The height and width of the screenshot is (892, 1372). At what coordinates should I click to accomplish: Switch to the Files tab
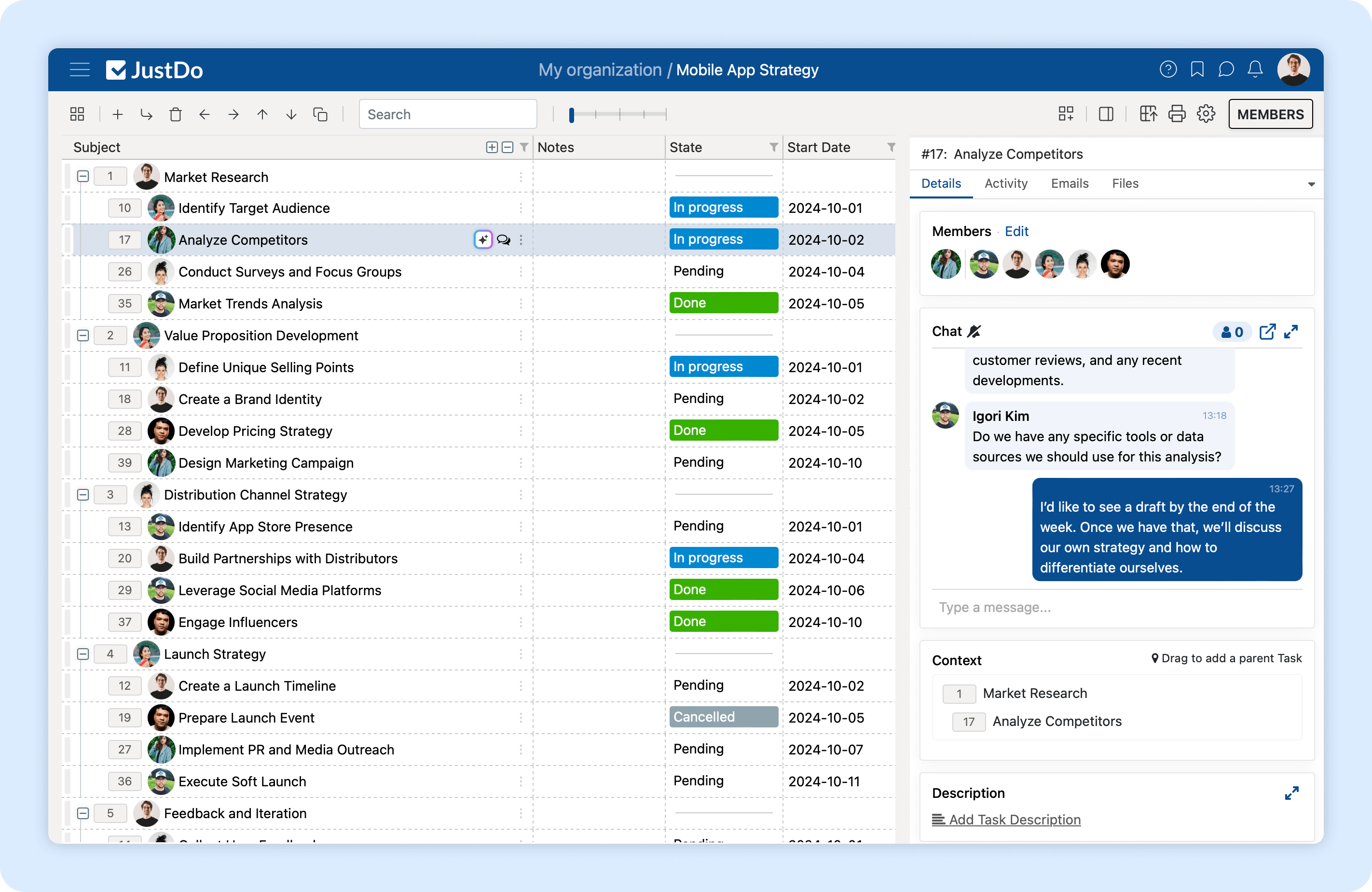(1125, 183)
